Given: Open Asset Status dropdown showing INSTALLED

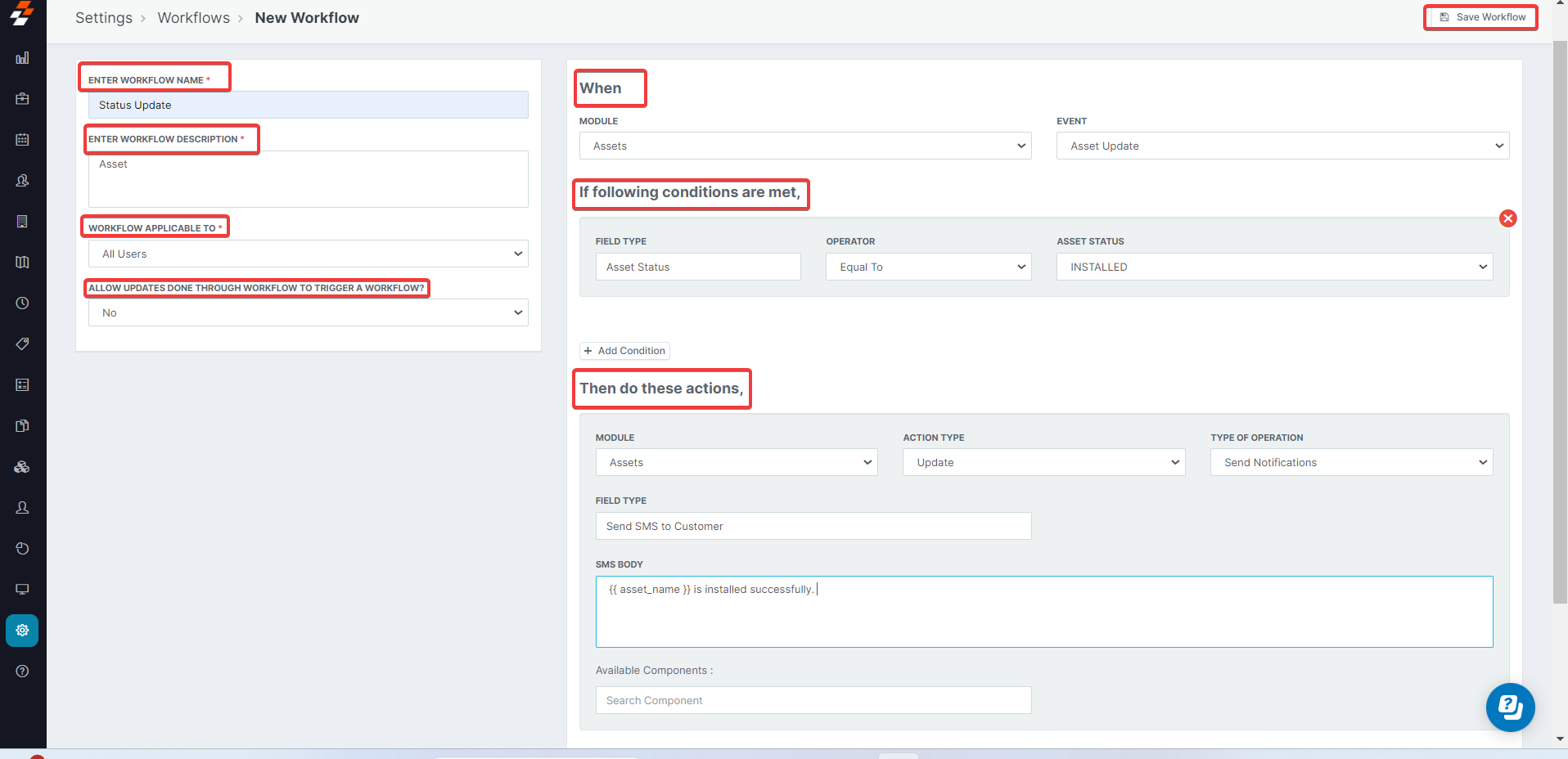Looking at the screenshot, I should click(x=1273, y=267).
